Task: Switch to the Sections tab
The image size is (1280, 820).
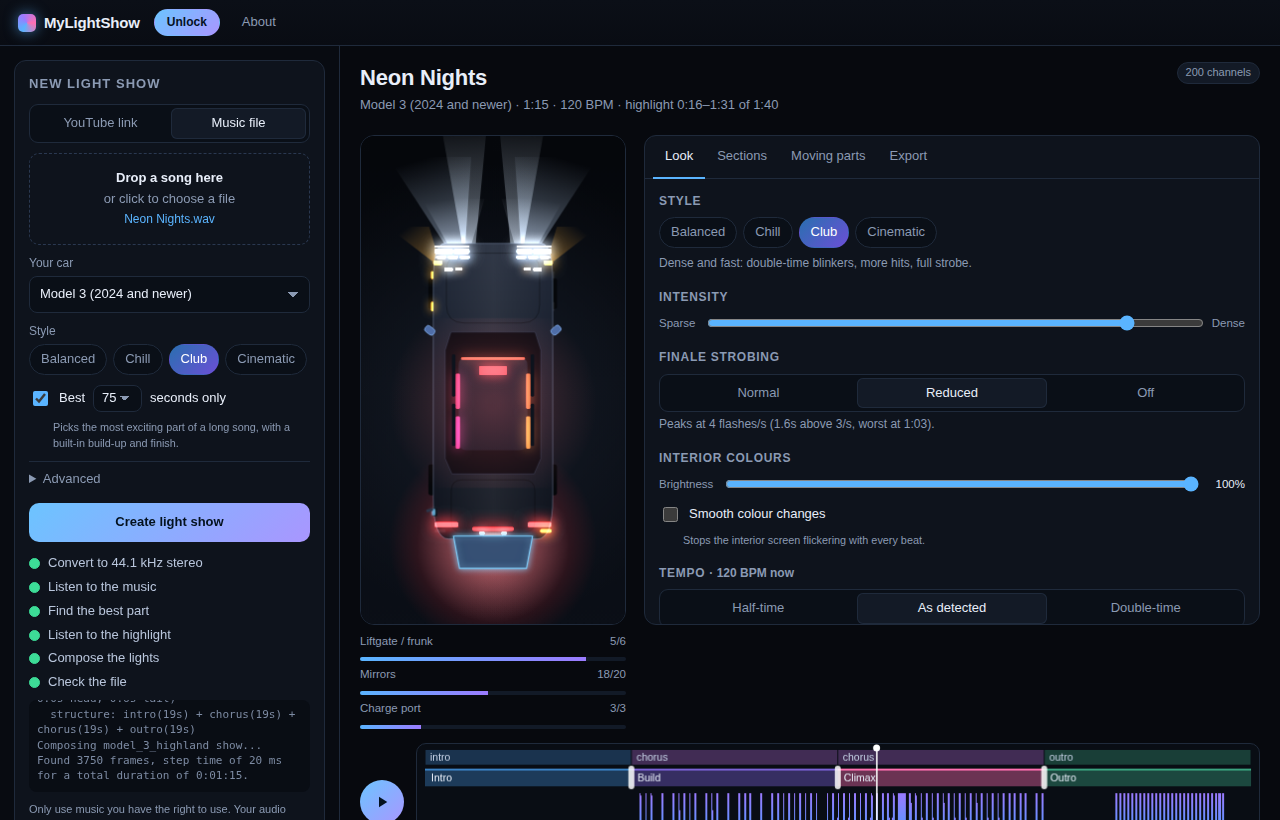Action: (x=742, y=156)
